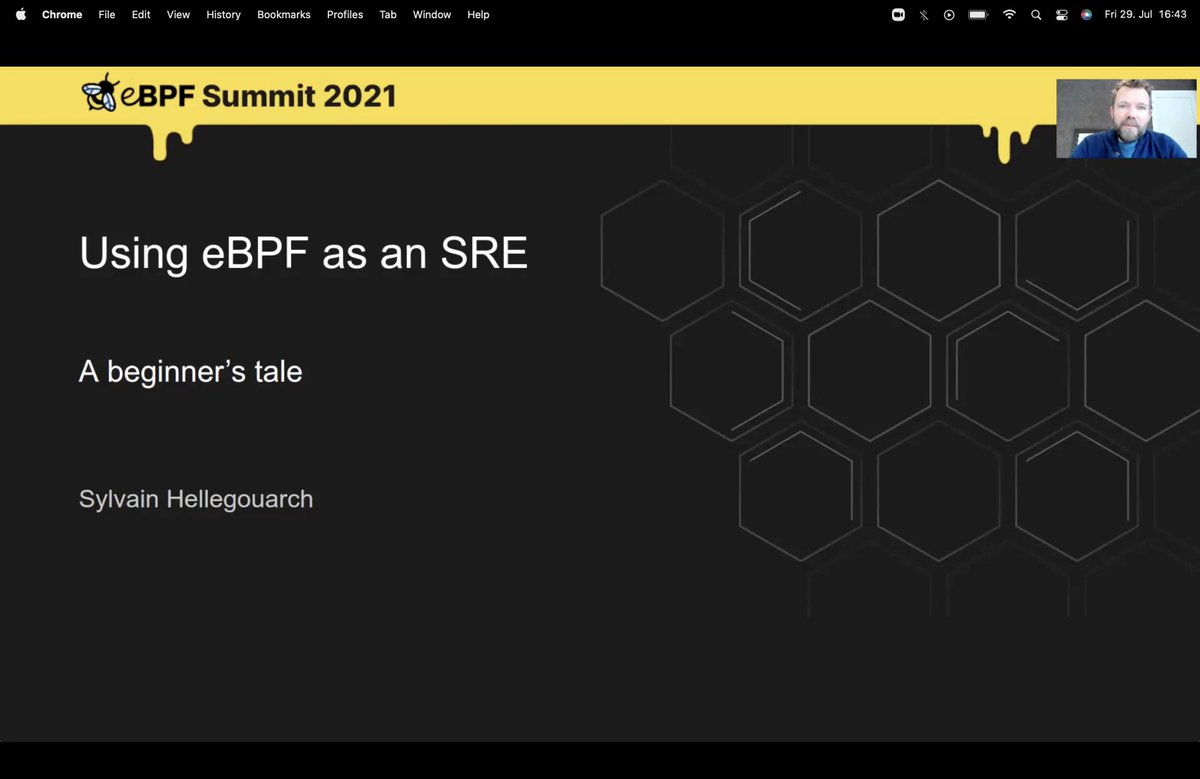1200x779 pixels.
Task: Click the screen recording camera icon
Action: (x=898, y=15)
